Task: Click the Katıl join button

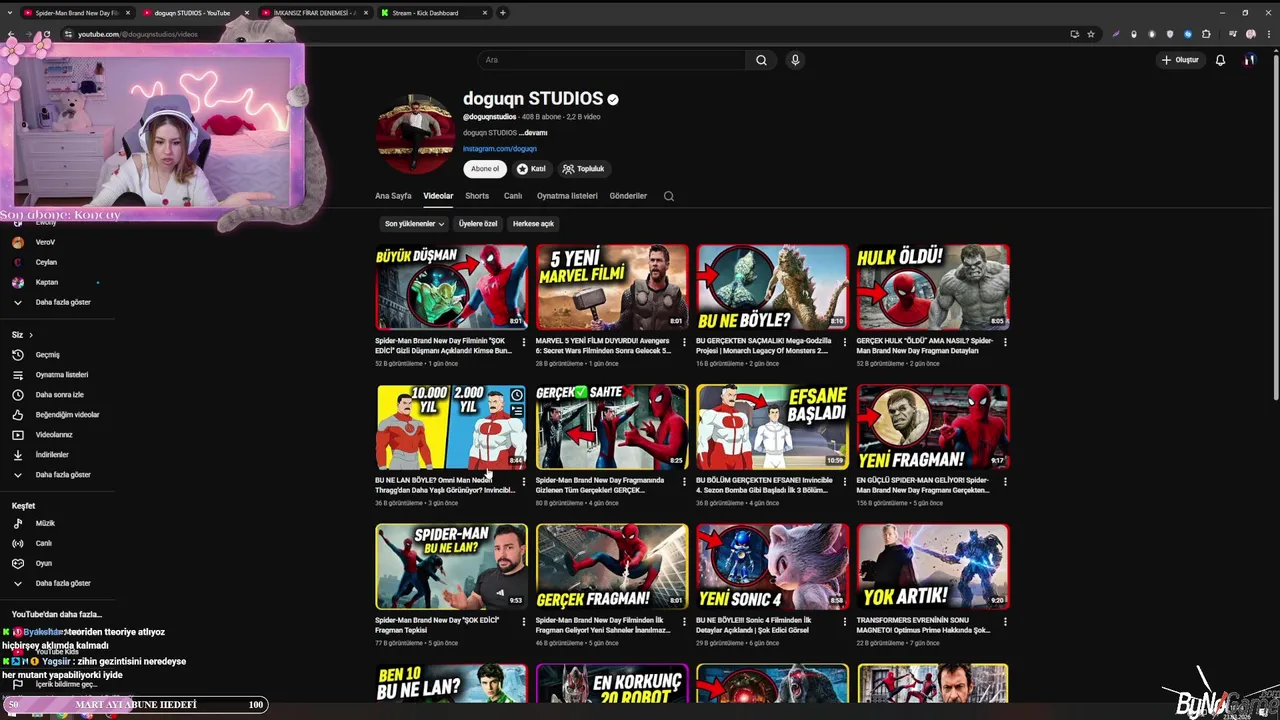Action: click(x=531, y=169)
